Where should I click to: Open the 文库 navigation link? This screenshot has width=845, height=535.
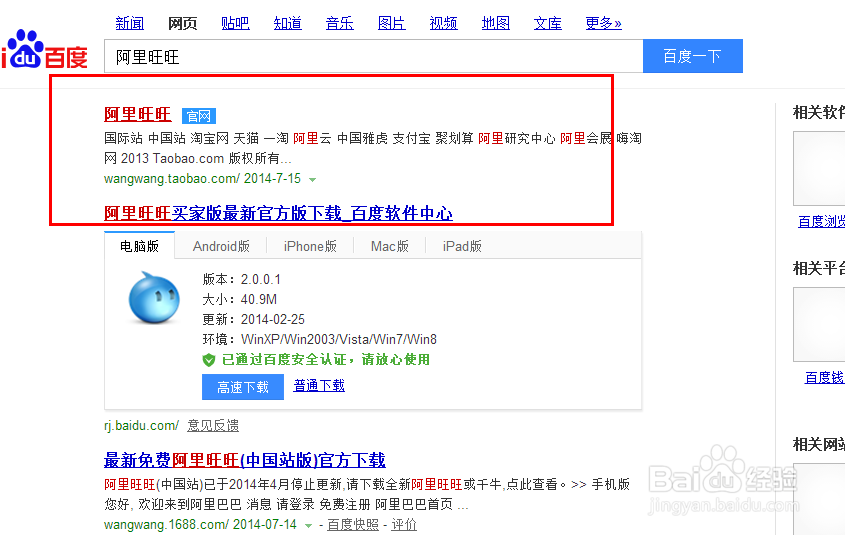pos(548,23)
